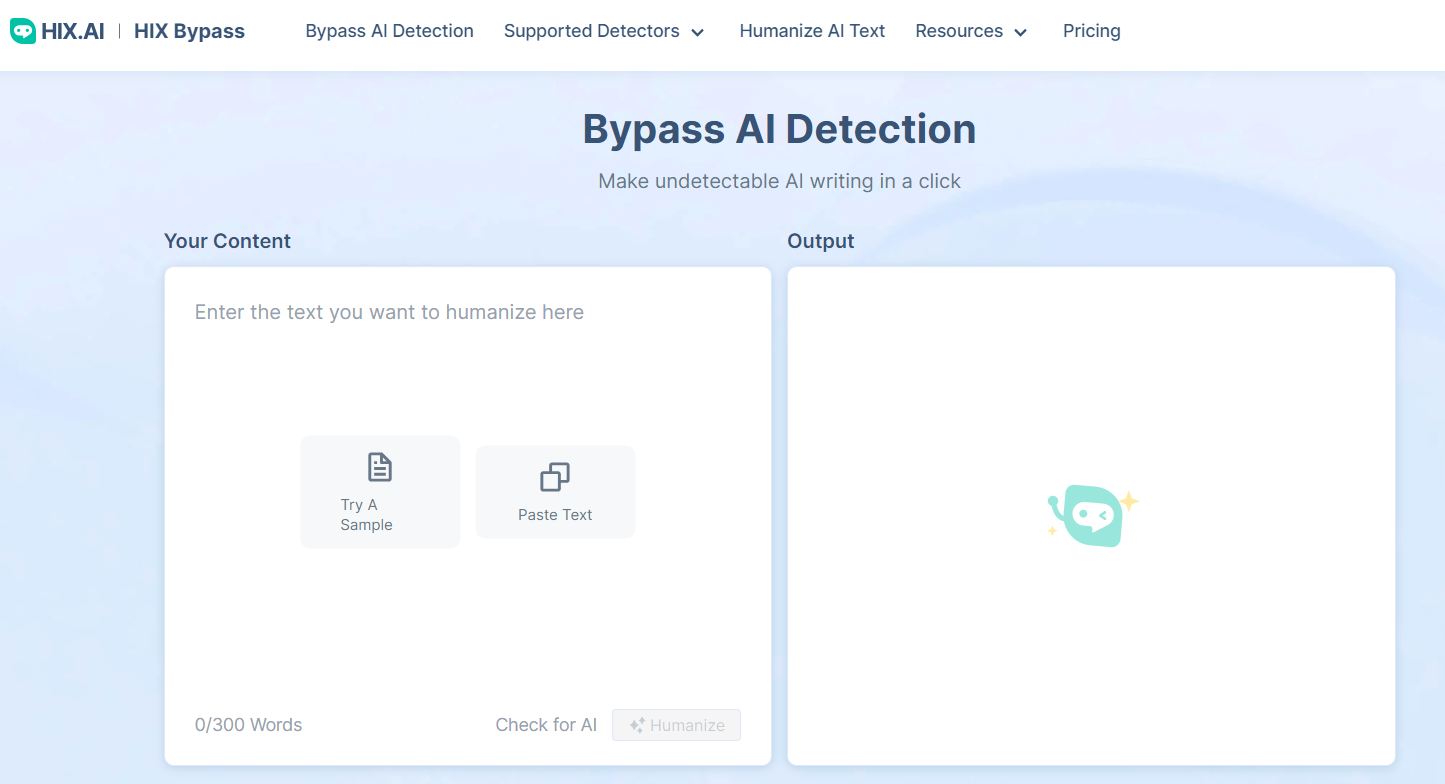Click the chevron next to Supported Detectors

point(697,32)
